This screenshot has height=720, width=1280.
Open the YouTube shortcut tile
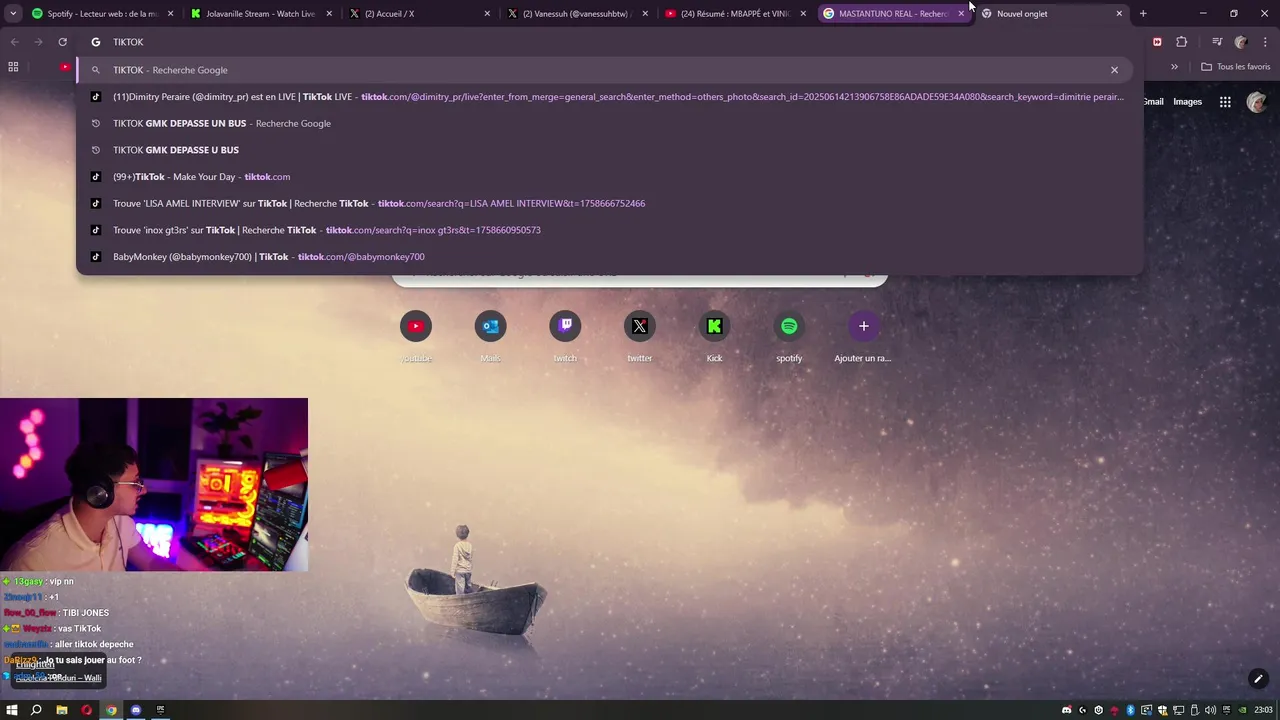coord(416,336)
